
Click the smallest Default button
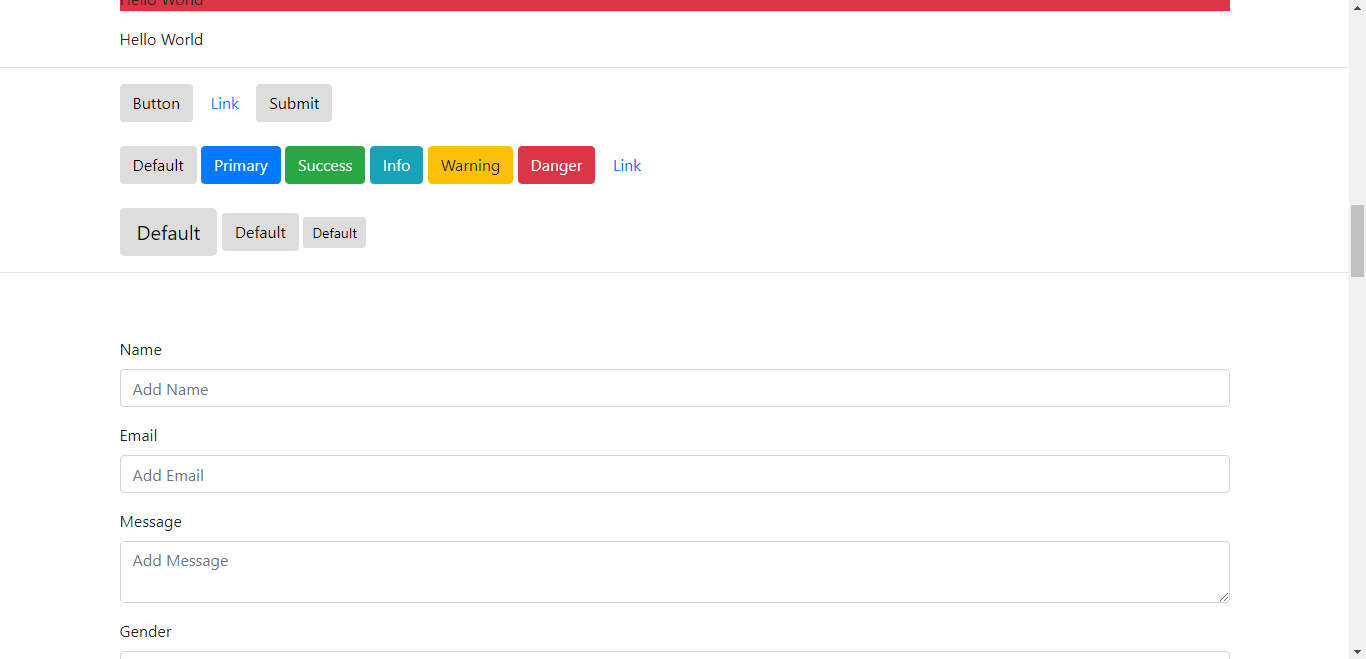[x=334, y=232]
